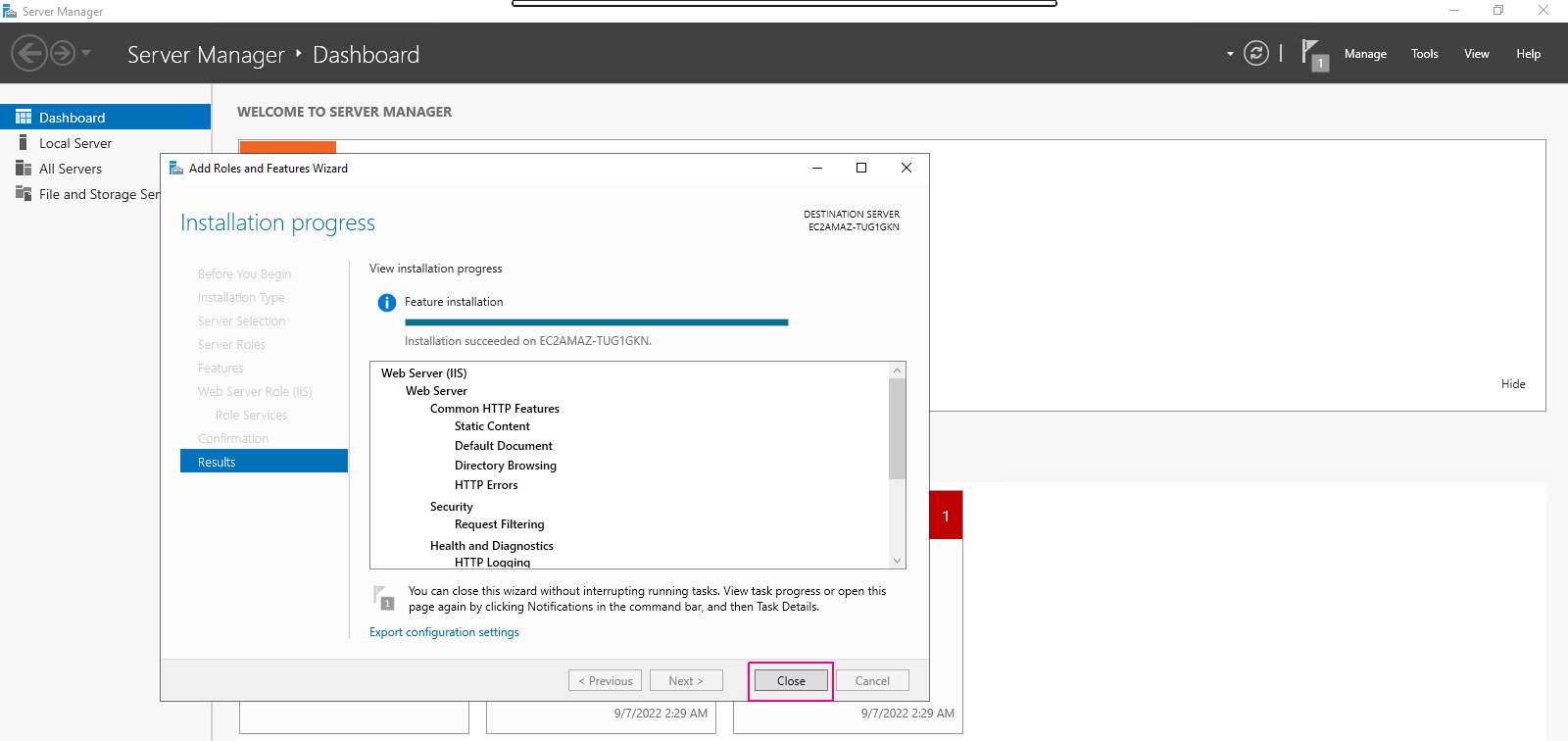The height and width of the screenshot is (741, 1568).
Task: Open the navigation history dropdown arrow
Action: tap(86, 53)
